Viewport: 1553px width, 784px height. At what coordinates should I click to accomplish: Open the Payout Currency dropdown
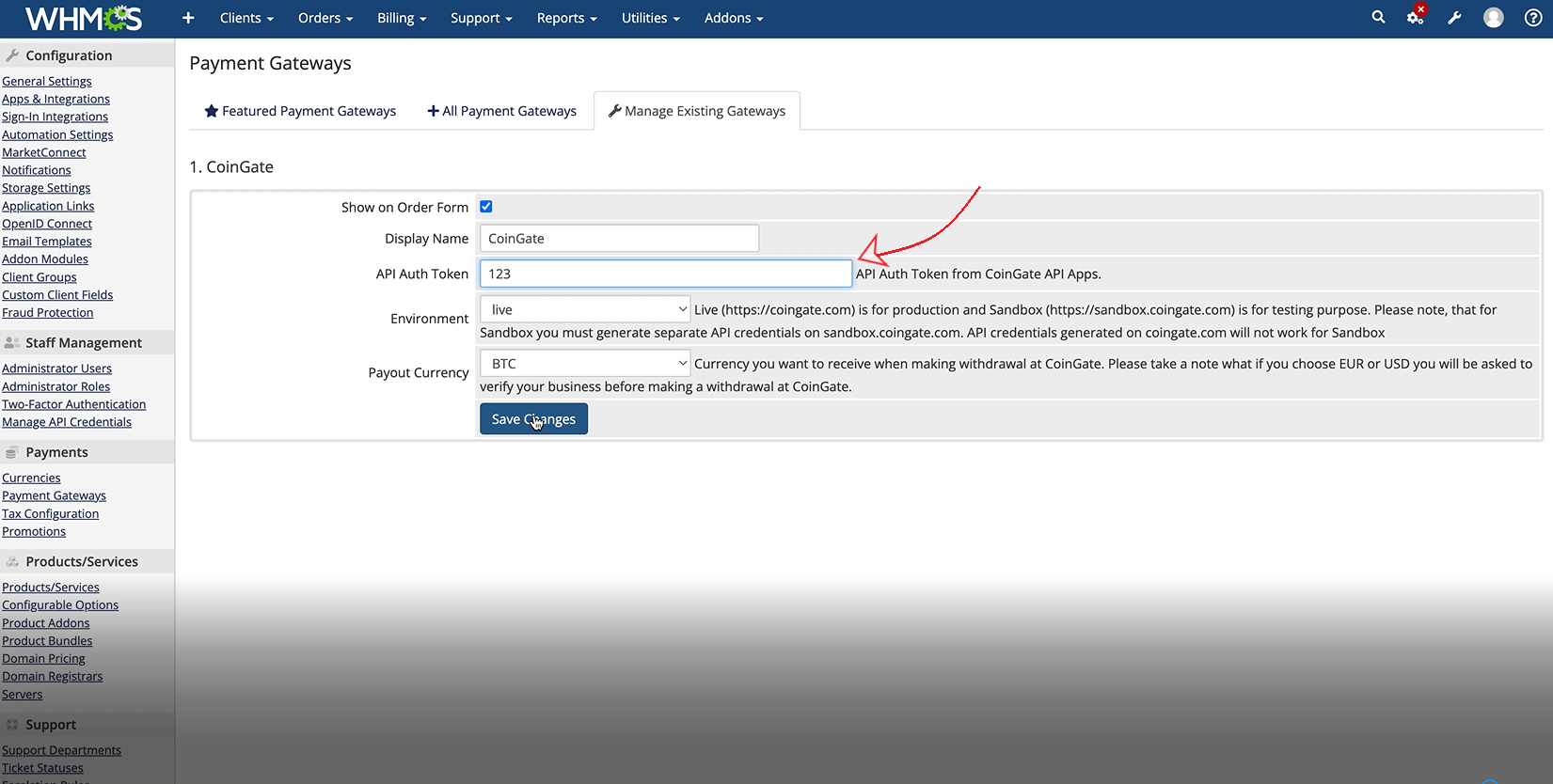click(585, 363)
